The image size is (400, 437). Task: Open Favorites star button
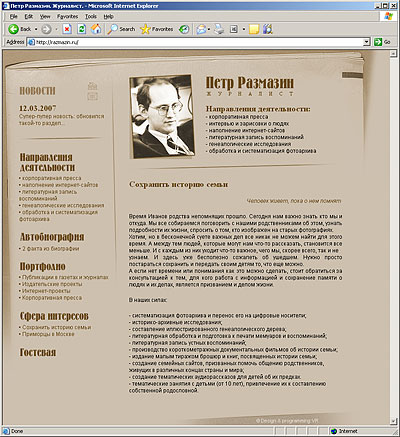pyautogui.click(x=157, y=29)
